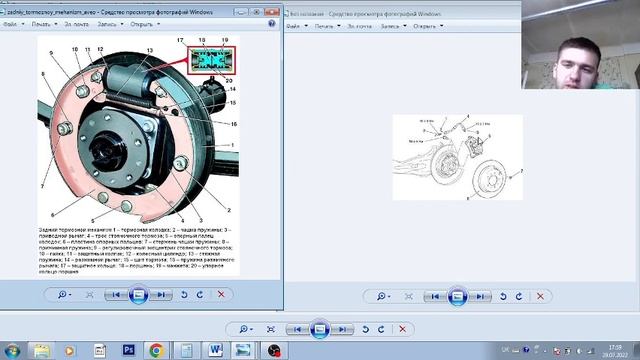Delete the image in the background viewer
This screenshot has height=360, width=640.
[x=403, y=329]
